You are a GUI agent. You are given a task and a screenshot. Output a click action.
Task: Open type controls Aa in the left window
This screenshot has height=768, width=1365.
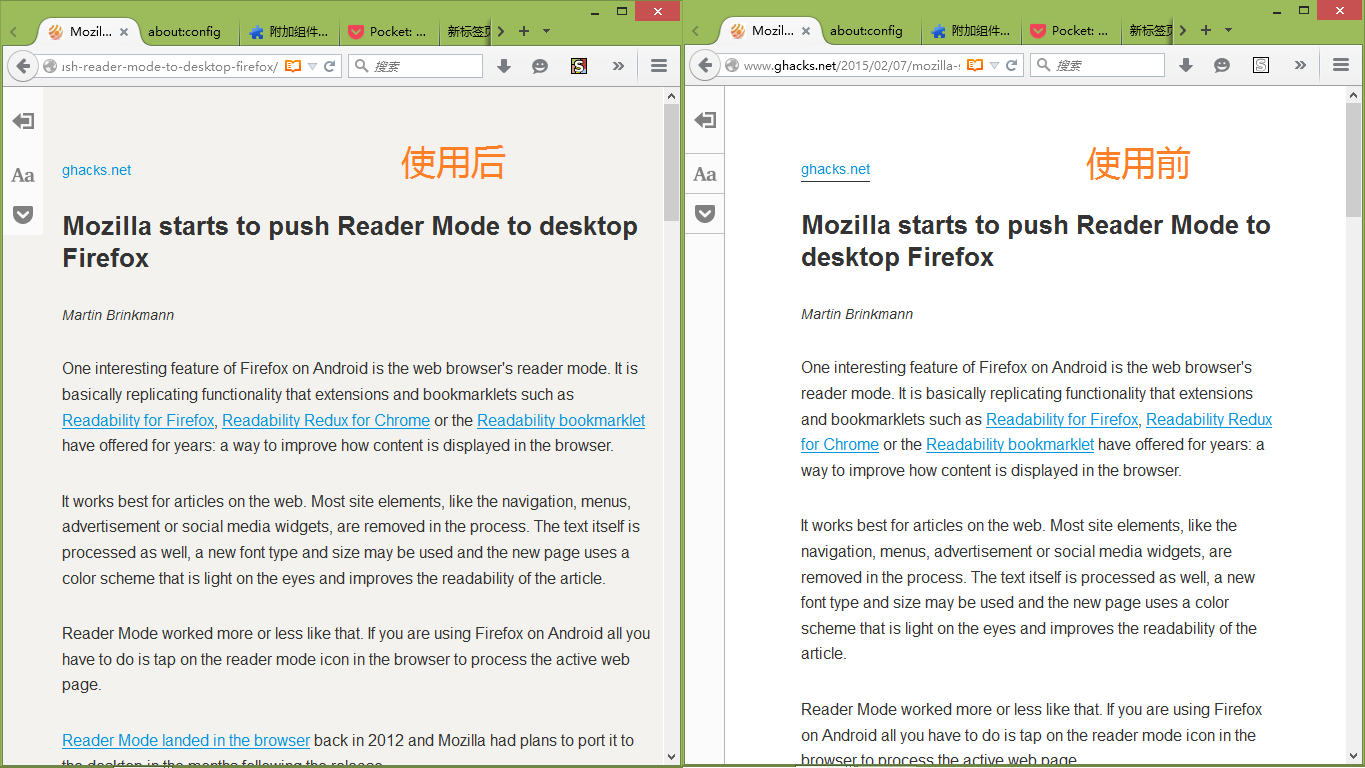pyautogui.click(x=23, y=175)
